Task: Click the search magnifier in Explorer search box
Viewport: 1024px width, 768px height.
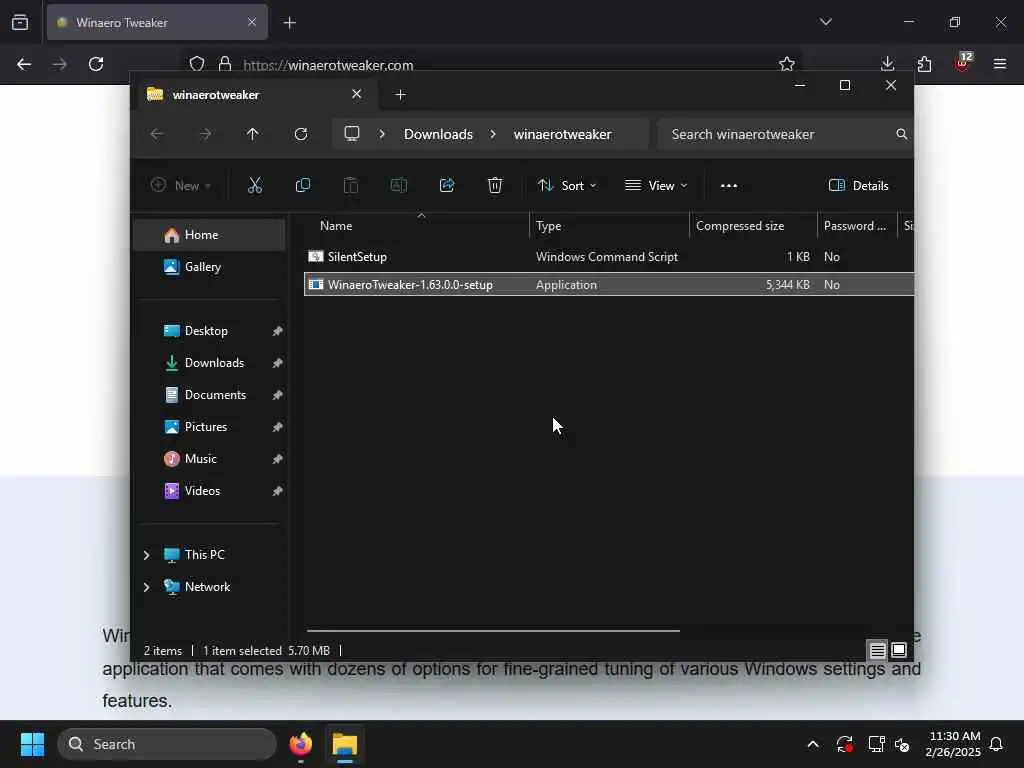Action: tap(902, 134)
